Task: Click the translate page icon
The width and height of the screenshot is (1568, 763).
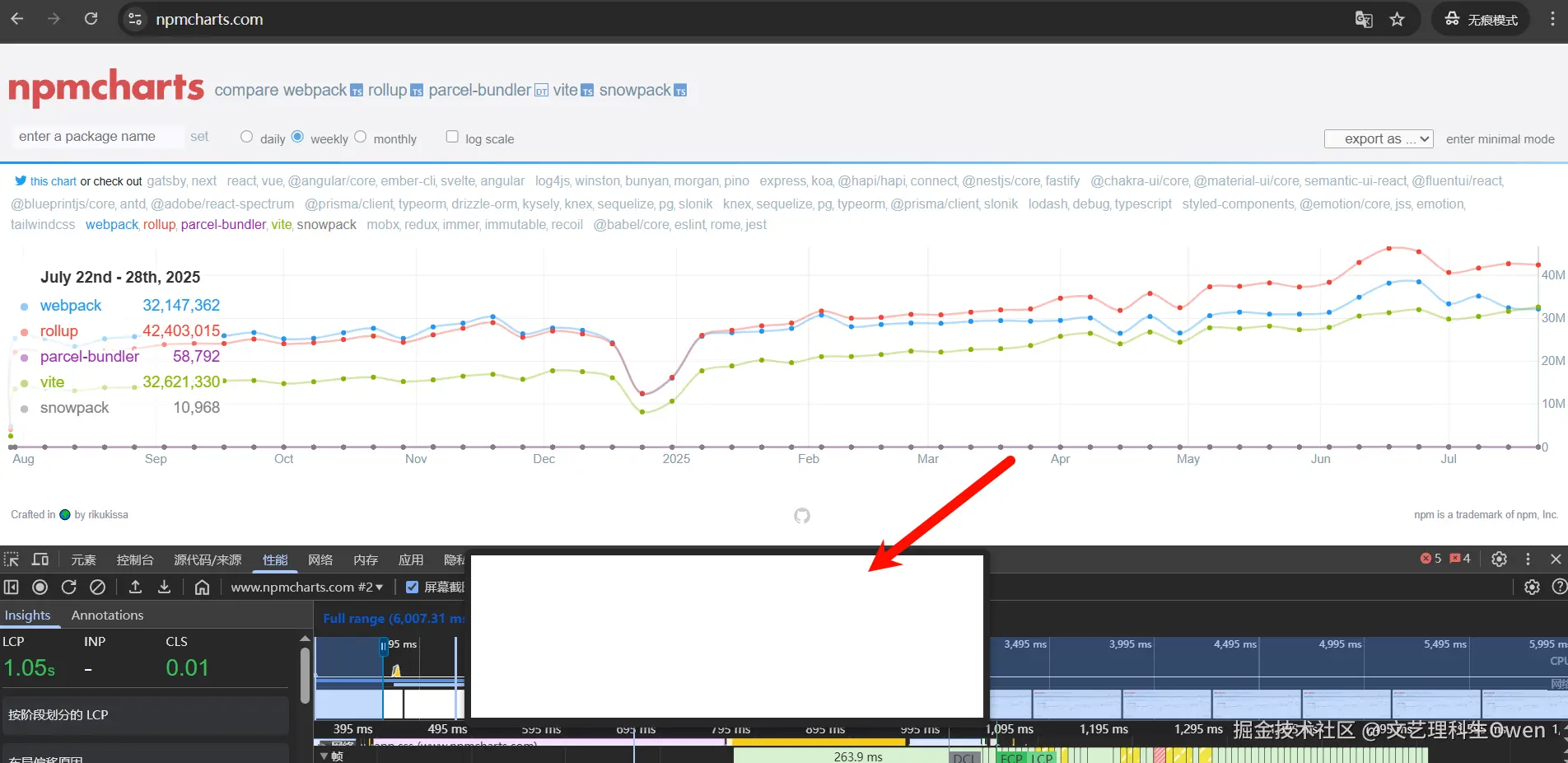Action: point(1364,19)
